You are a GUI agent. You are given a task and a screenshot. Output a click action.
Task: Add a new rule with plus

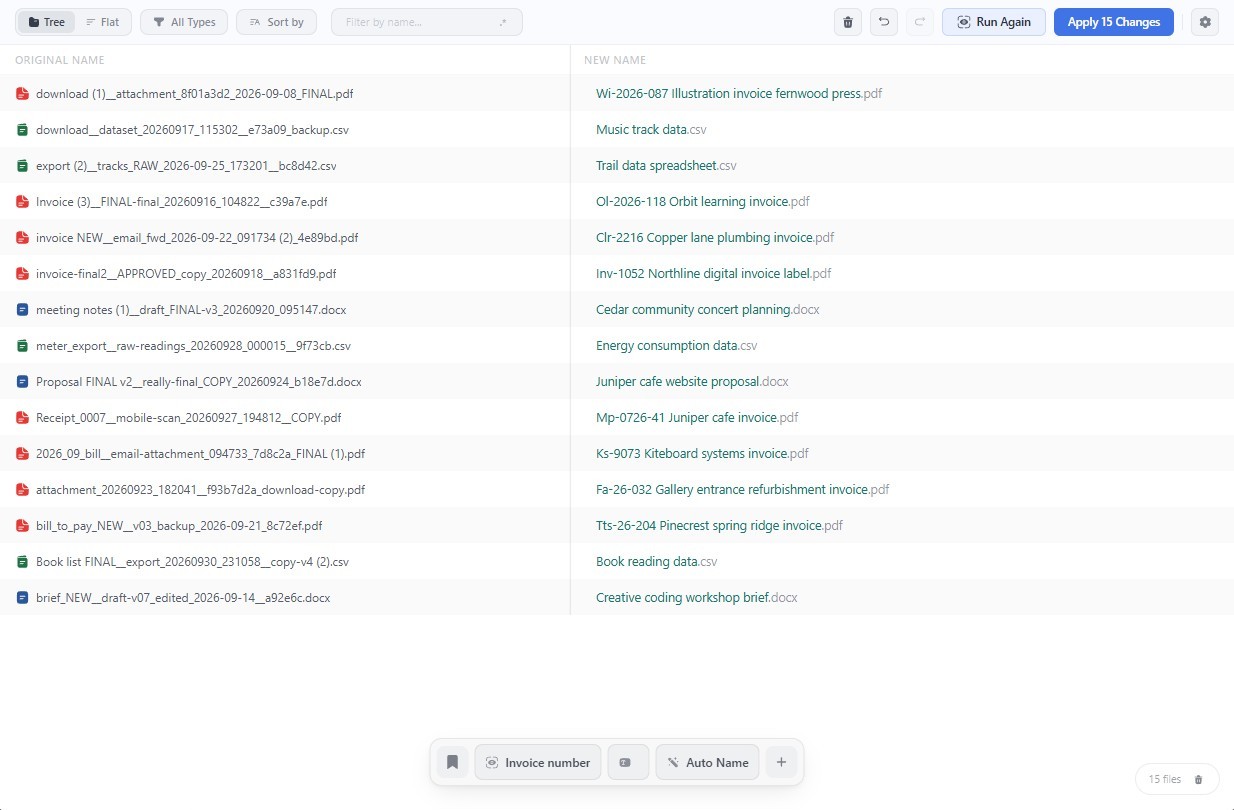tap(781, 762)
